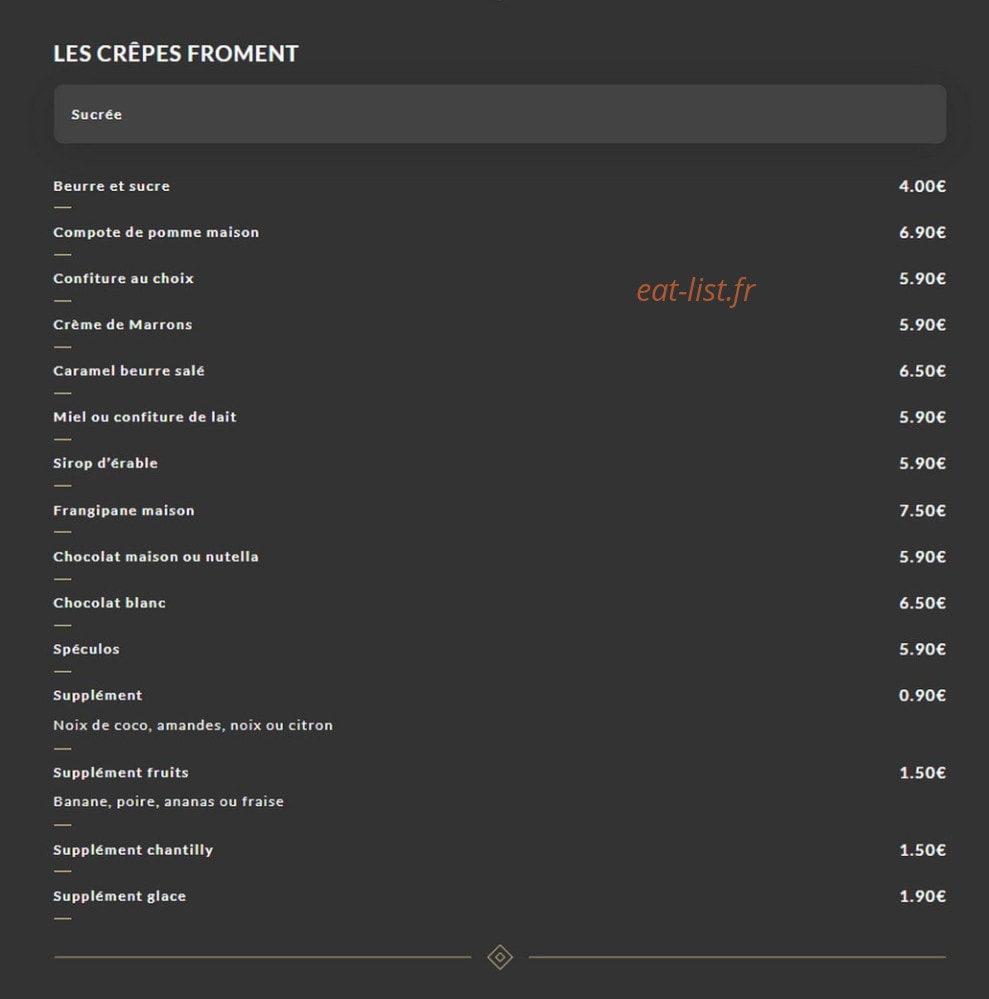
Task: Select the Chocolat blanc crêpe
Action: click(x=110, y=603)
